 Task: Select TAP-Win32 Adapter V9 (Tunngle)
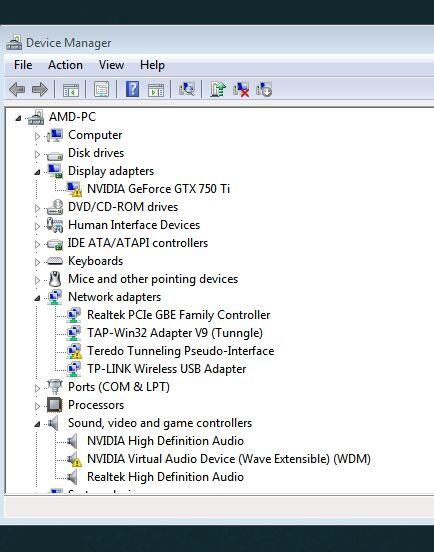click(x=175, y=333)
